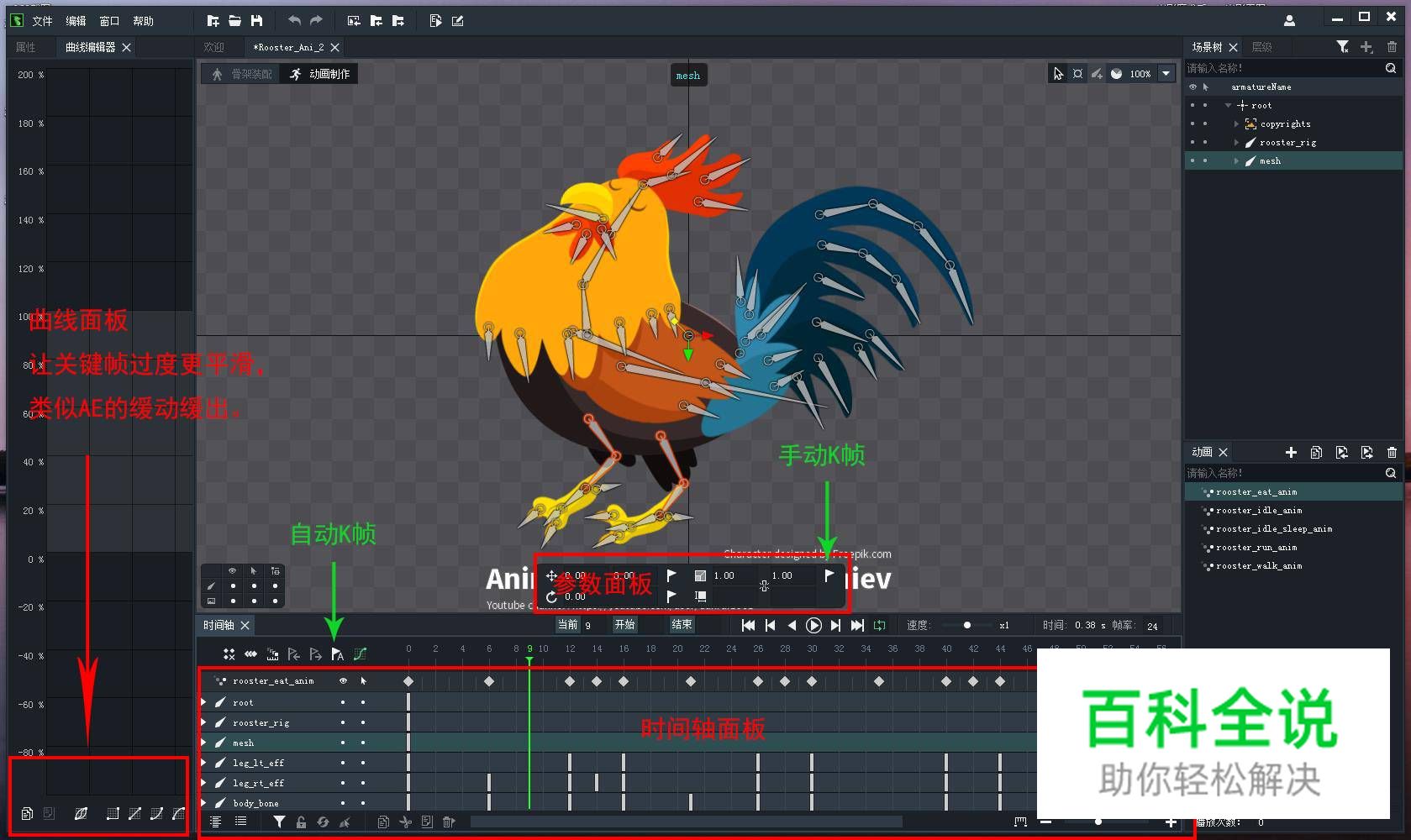
Task: Expand the leg_lt_eff track in timeline
Action: (x=203, y=763)
